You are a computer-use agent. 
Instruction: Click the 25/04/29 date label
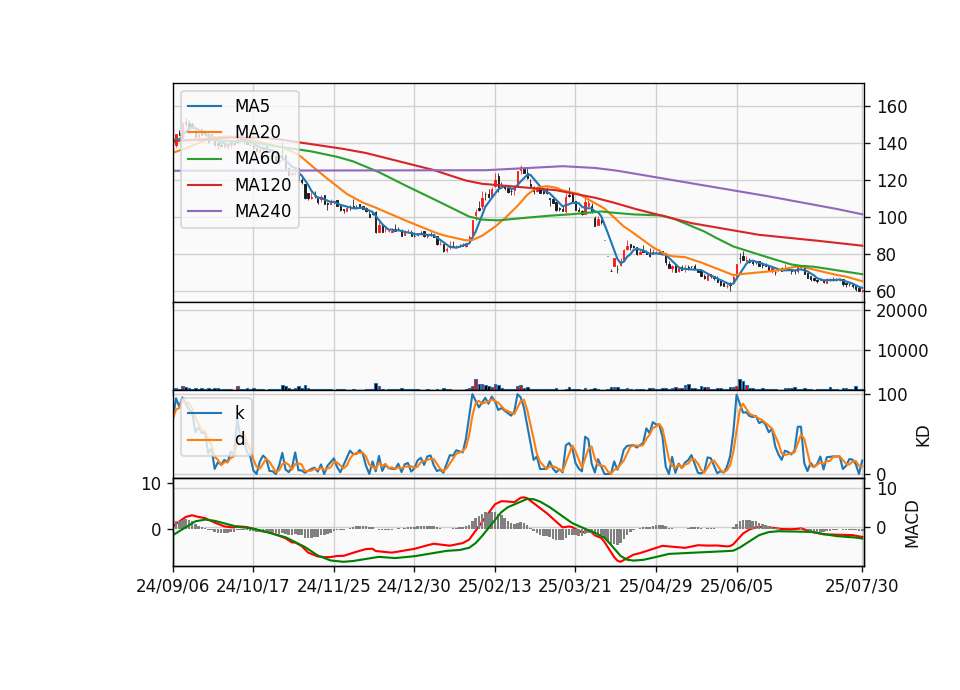click(656, 586)
